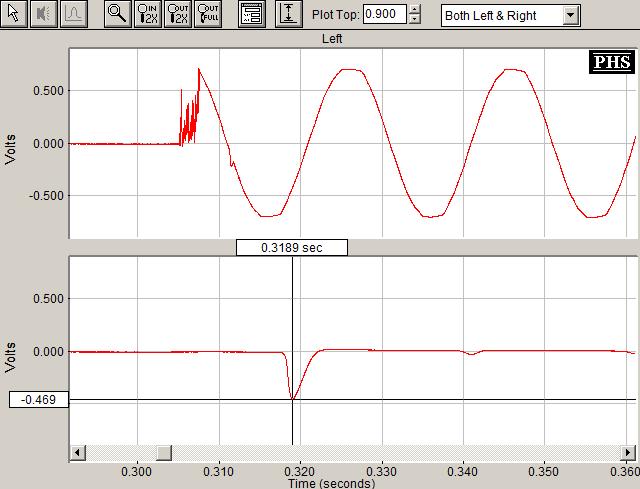Zoom in 2X on the plot
Image resolution: width=640 pixels, height=489 pixels.
[x=148, y=14]
